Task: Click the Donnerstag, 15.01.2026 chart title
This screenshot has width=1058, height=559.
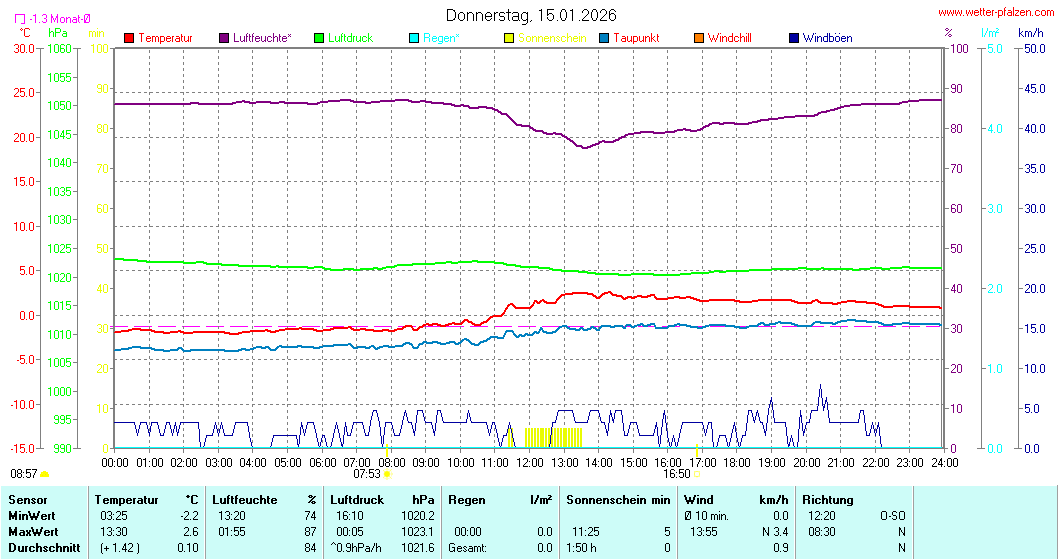Action: (x=531, y=15)
